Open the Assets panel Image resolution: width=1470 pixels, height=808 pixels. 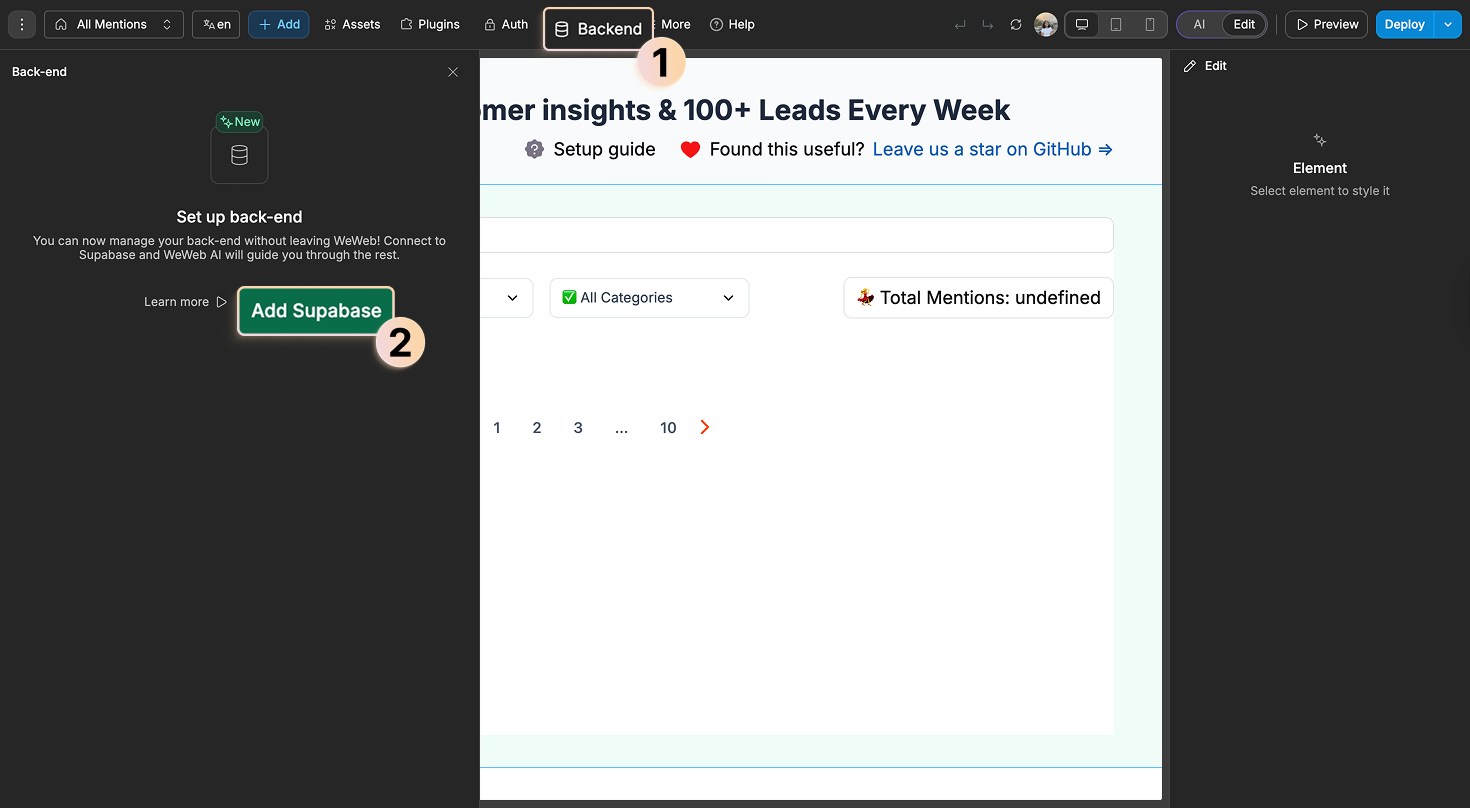pyautogui.click(x=352, y=24)
